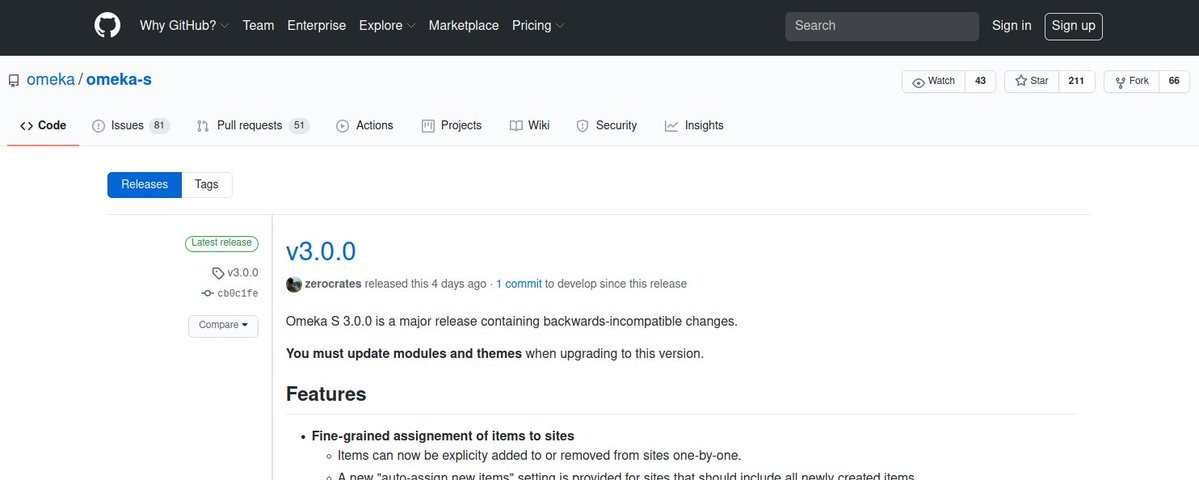Click the Pull requests branch icon

[x=203, y=126]
